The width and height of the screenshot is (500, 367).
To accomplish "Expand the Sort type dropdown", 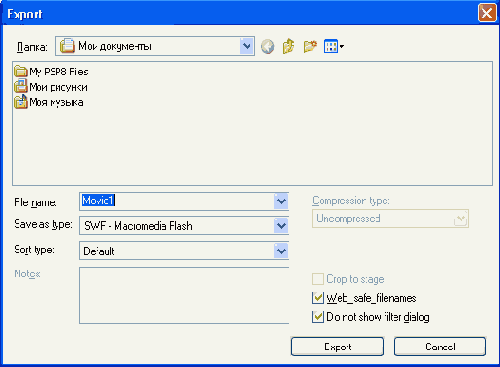I will (x=281, y=251).
